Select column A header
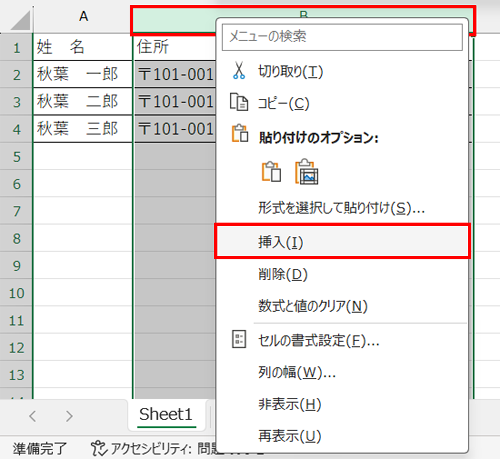The image size is (500, 459). (83, 16)
